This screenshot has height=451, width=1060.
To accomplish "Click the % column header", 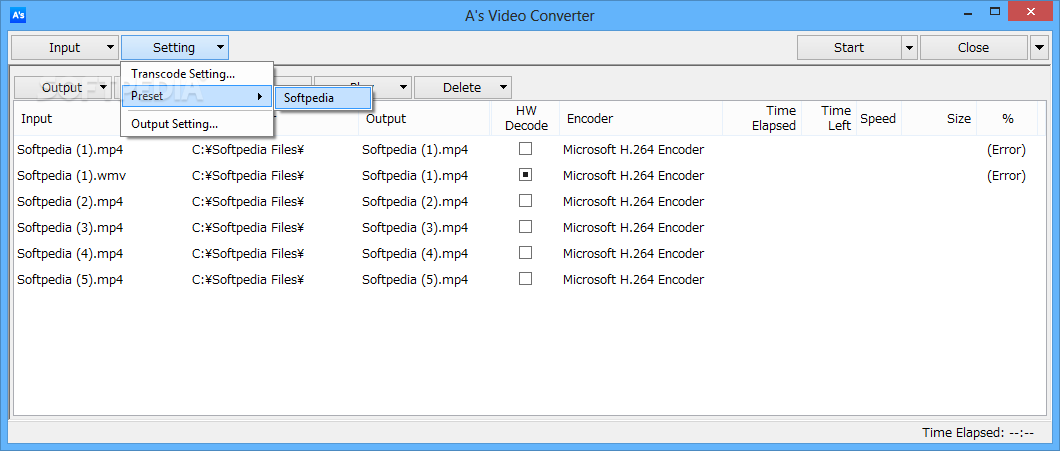I will 1007,119.
